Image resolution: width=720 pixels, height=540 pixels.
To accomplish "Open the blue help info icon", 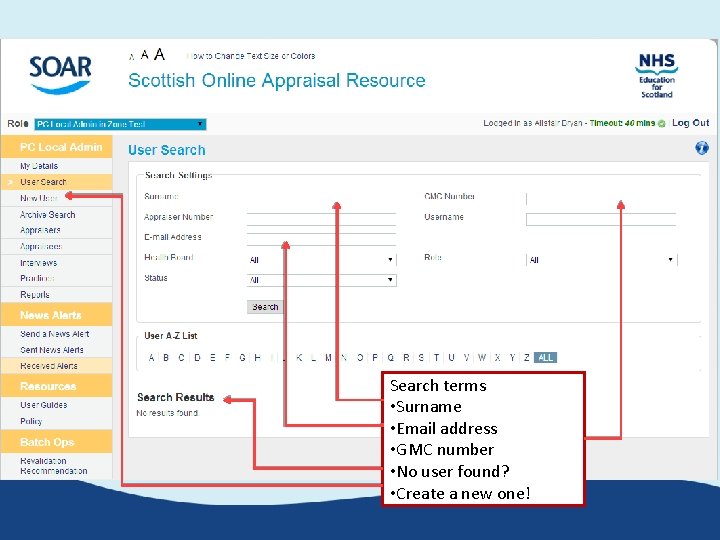I will point(702,148).
